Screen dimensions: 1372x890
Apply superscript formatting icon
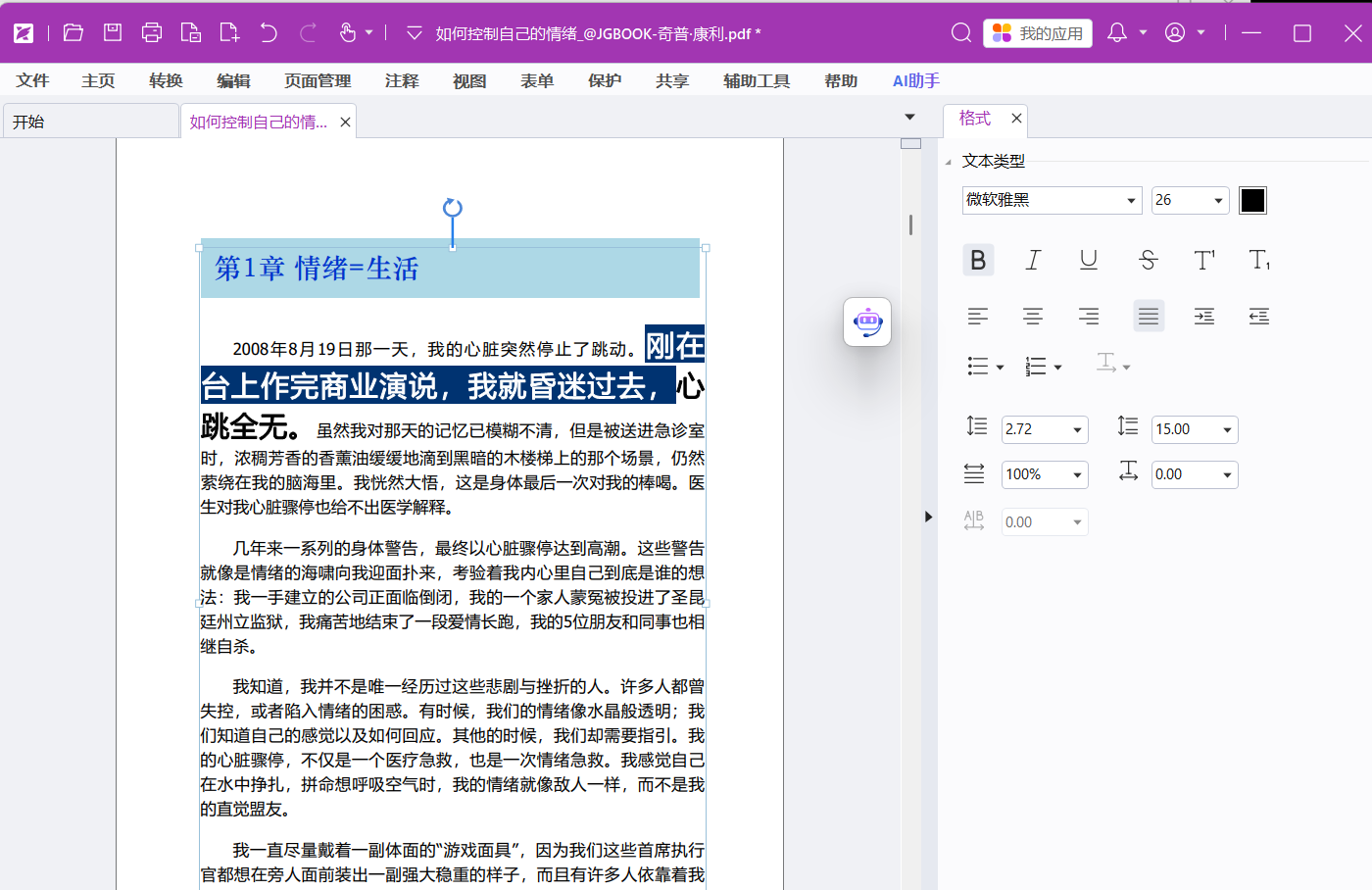pyautogui.click(x=1204, y=260)
